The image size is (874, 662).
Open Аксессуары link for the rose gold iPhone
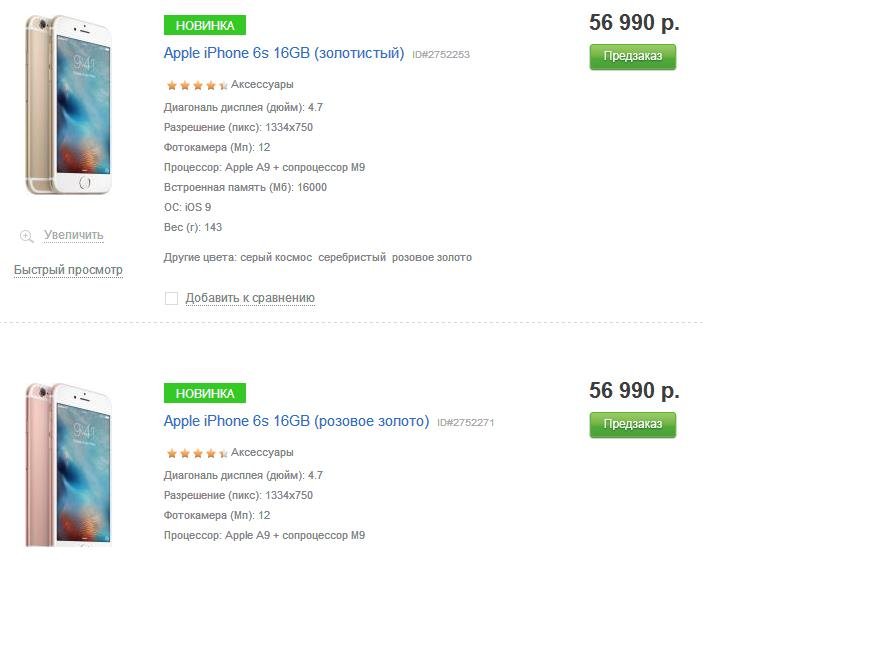coord(262,452)
